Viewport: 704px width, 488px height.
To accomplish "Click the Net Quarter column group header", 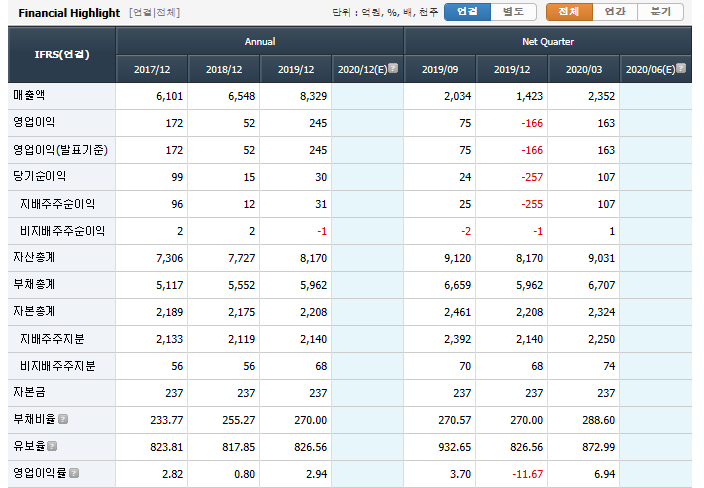I will click(x=548, y=41).
